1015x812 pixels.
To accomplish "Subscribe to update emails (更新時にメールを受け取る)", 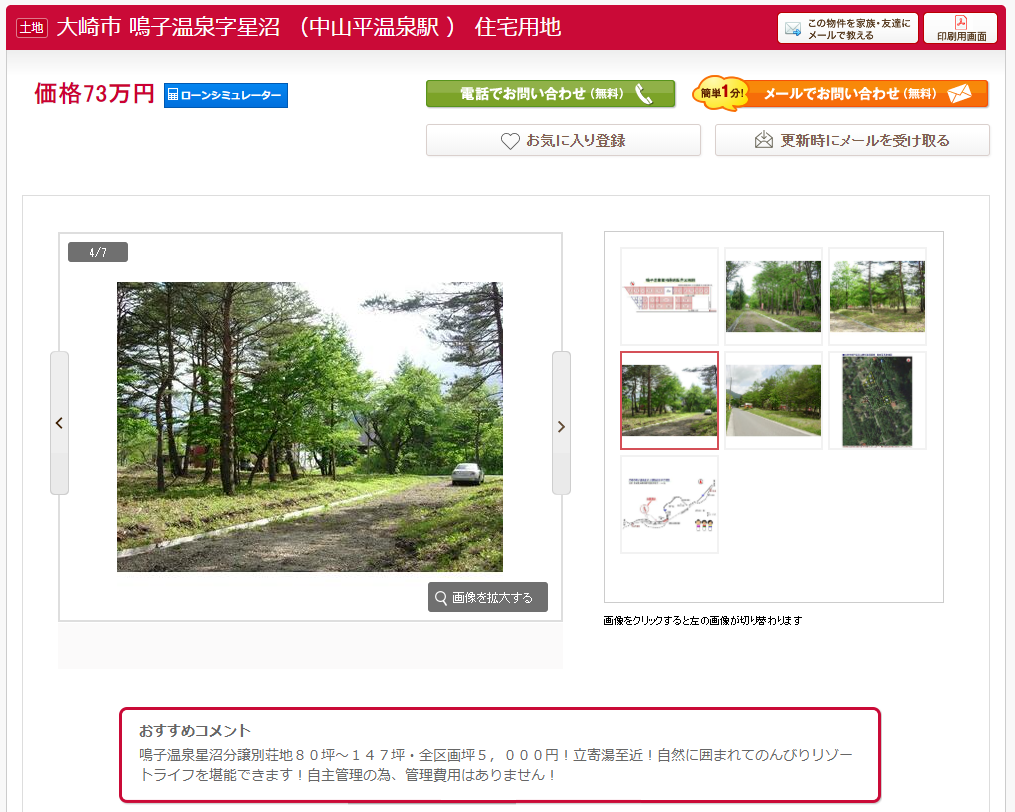I will 852,141.
